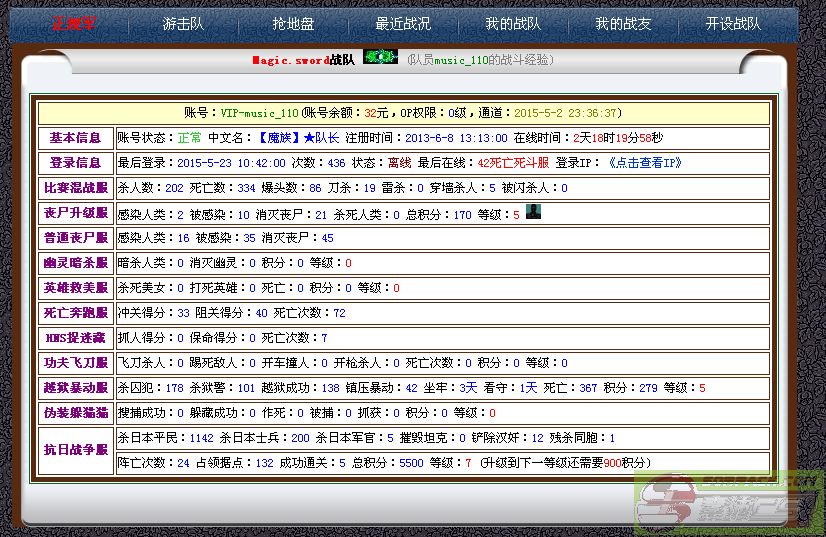Click the zombie level avatar icon

pyautogui.click(x=533, y=212)
